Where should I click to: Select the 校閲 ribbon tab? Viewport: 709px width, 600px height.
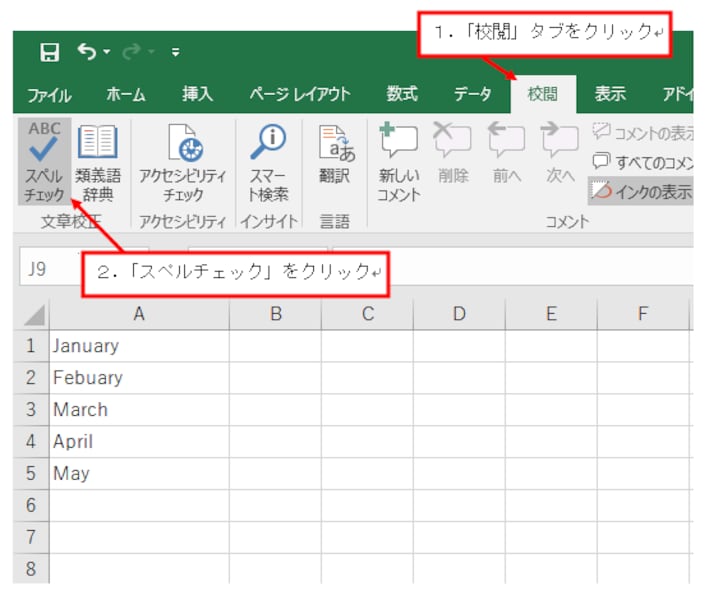click(543, 94)
